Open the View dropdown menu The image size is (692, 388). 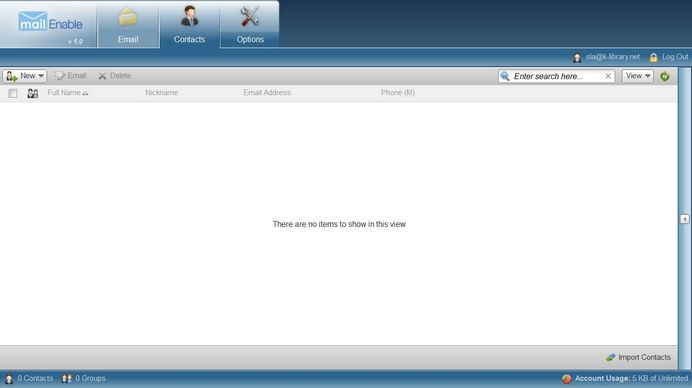(638, 76)
